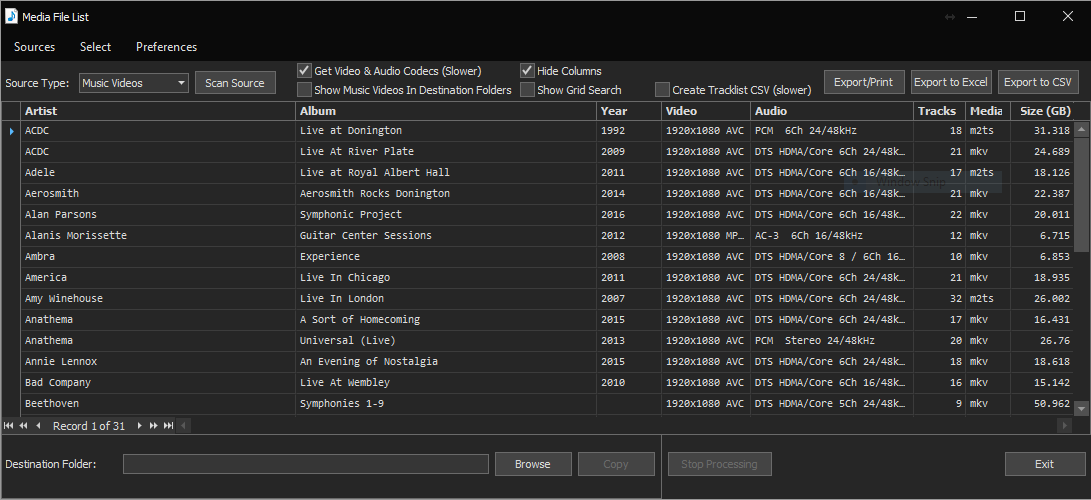The height and width of the screenshot is (500, 1091).
Task: Jump back a page of records
Action: coord(23,426)
